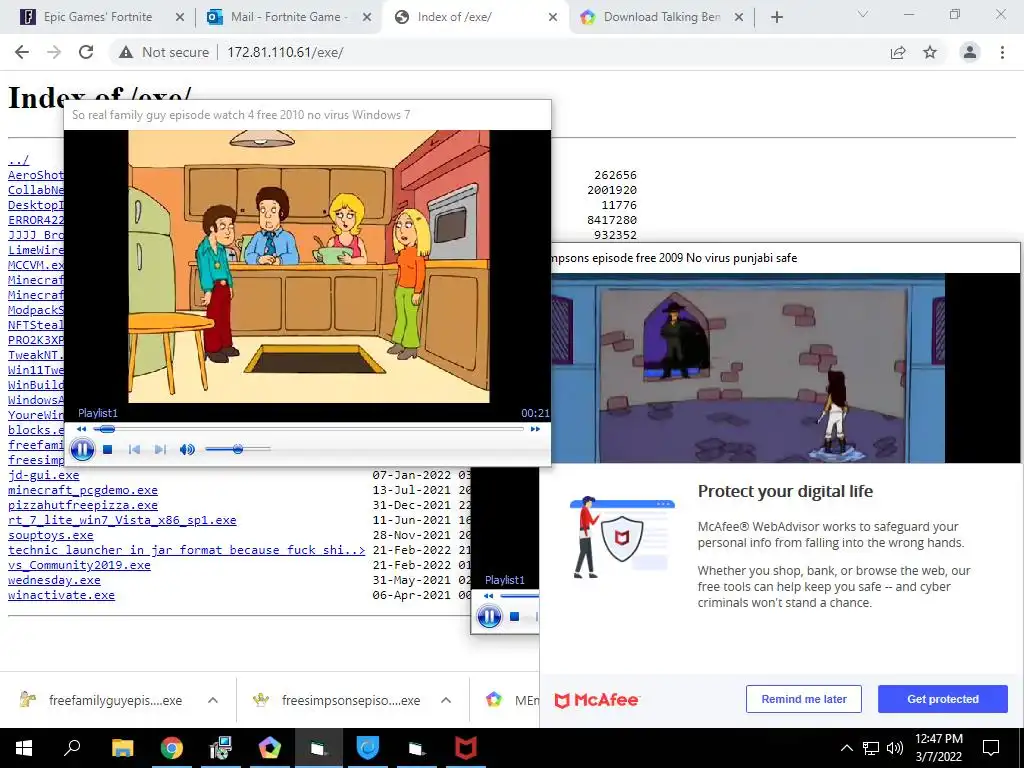Open the tab search chevron

click(863, 14)
